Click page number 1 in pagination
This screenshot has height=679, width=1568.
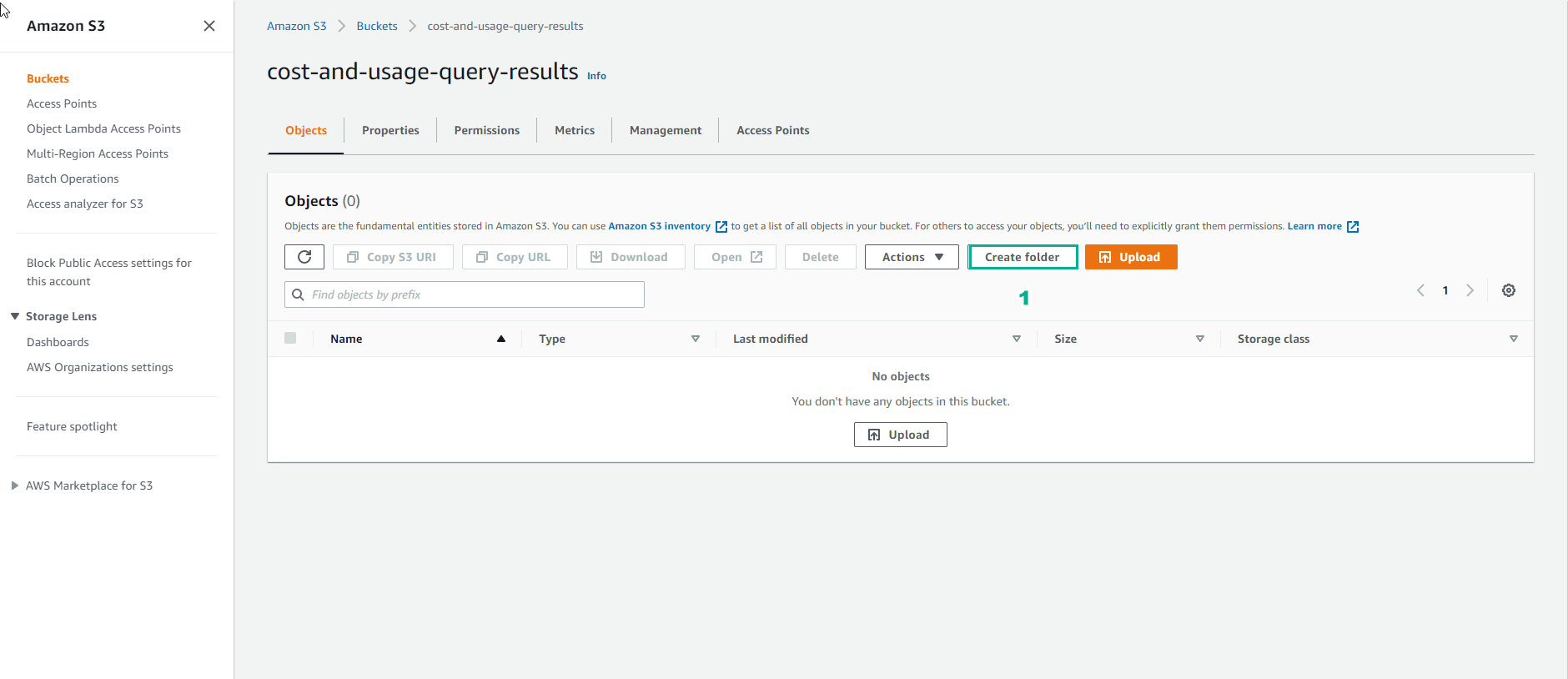(x=1445, y=290)
